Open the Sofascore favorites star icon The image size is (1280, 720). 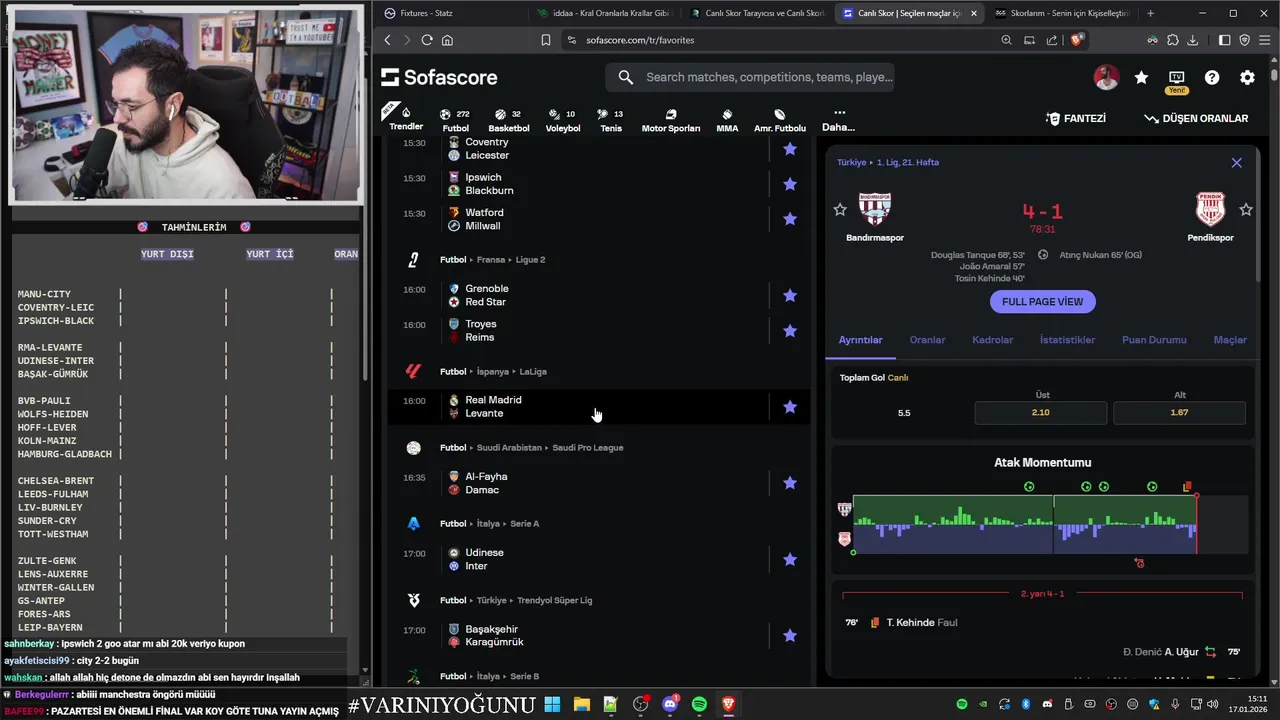coord(1141,77)
